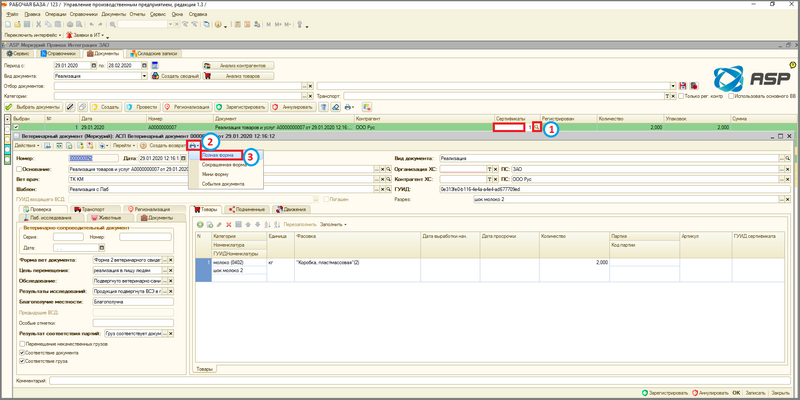The height and width of the screenshot is (400, 800).
Task: Open calendar picker for the по end date
Action: click(x=144, y=65)
